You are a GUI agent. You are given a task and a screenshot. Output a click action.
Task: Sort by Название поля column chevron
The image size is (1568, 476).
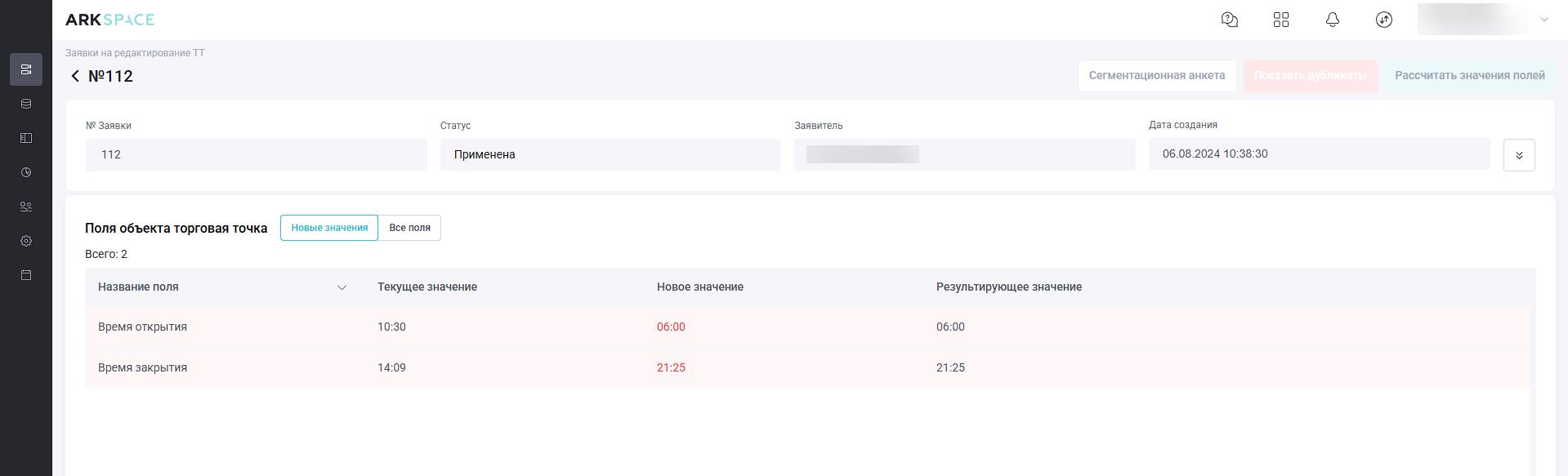coord(342,287)
